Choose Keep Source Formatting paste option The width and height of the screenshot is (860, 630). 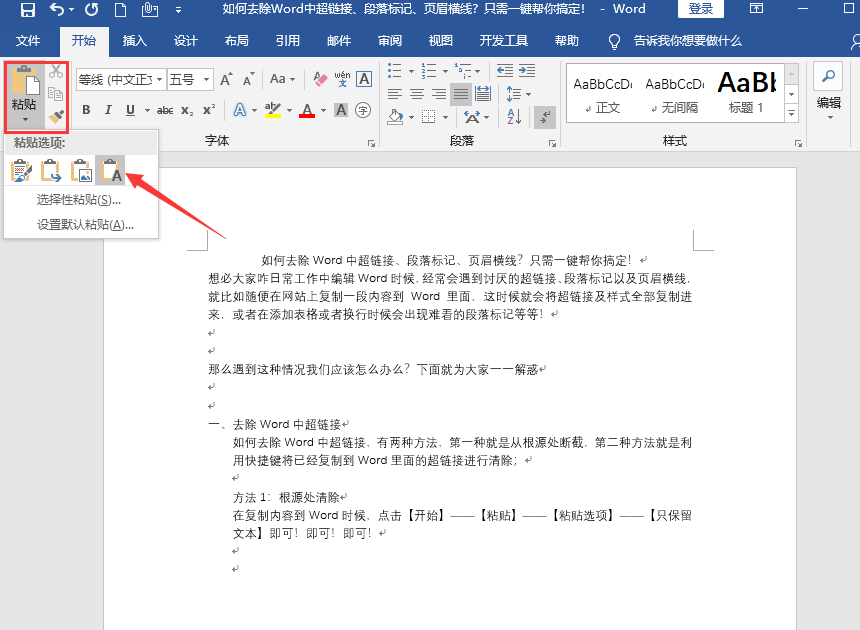coord(21,171)
